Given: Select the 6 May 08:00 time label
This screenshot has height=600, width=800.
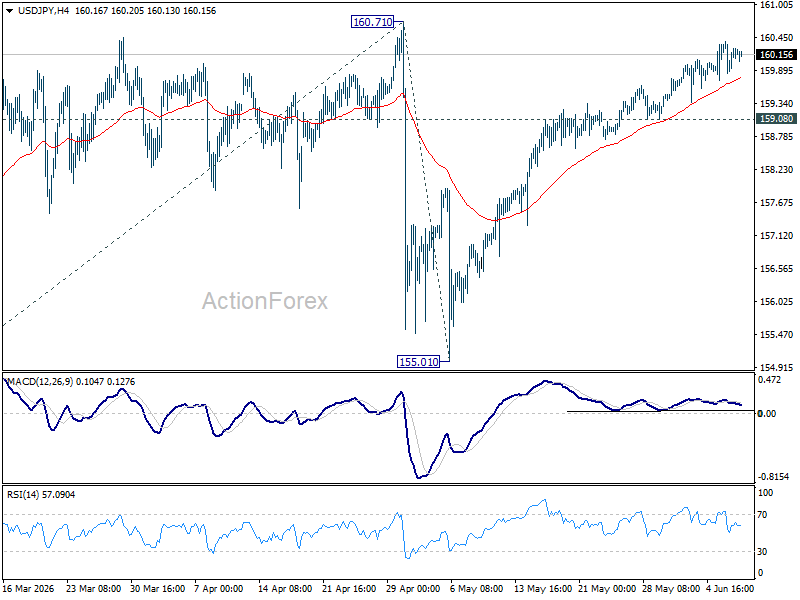Looking at the screenshot, I should click(x=477, y=589).
